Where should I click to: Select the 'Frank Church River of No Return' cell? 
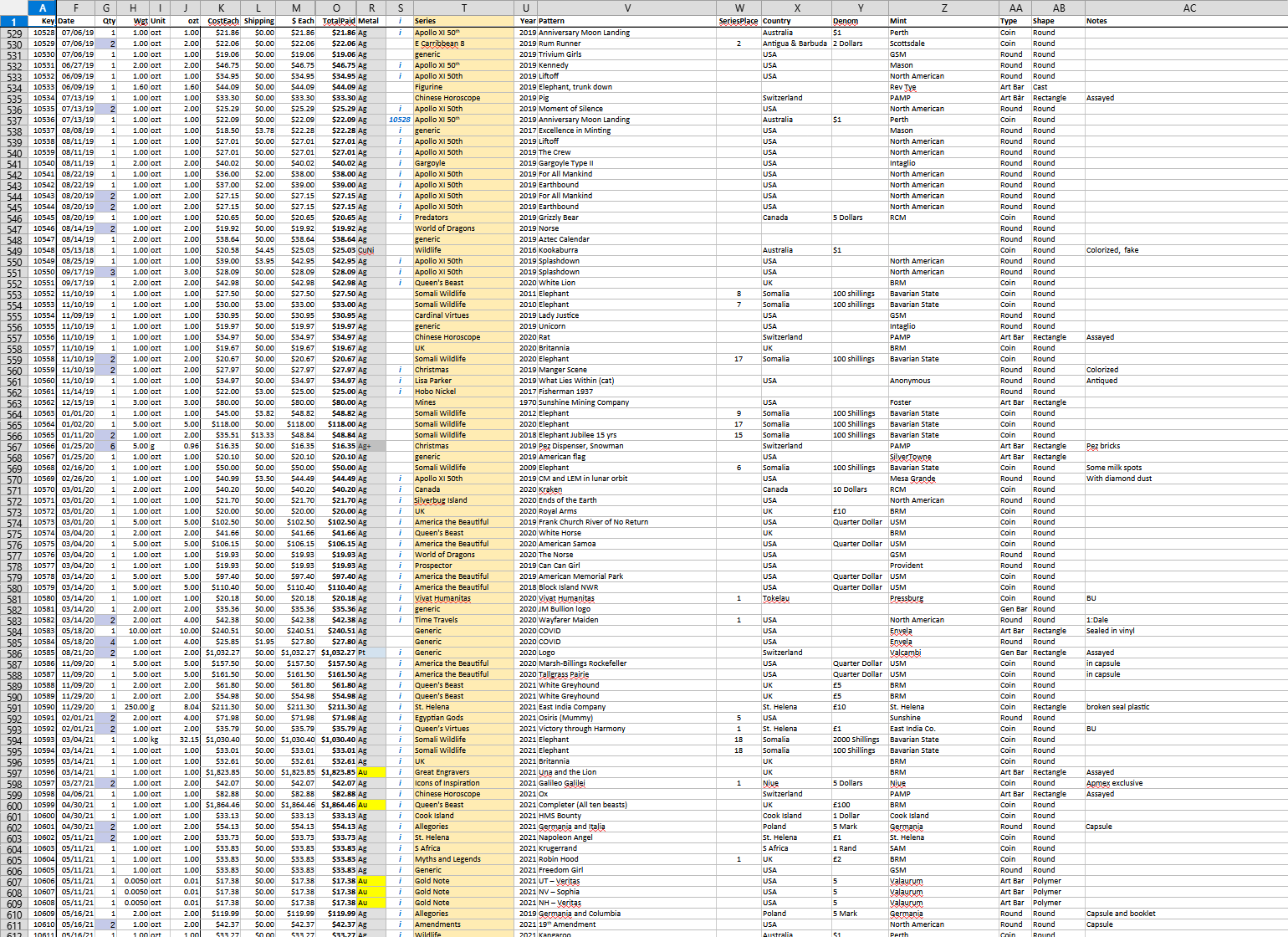pyautogui.click(x=627, y=522)
